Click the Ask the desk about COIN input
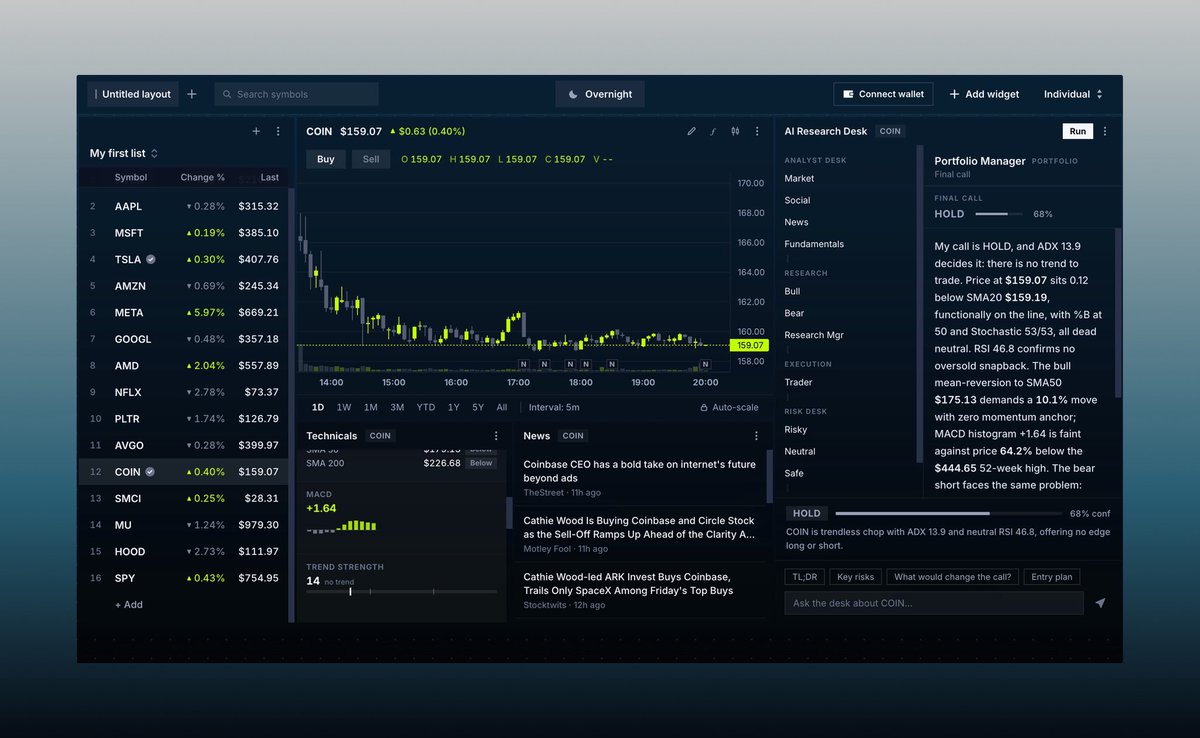This screenshot has height=738, width=1200. click(x=934, y=603)
